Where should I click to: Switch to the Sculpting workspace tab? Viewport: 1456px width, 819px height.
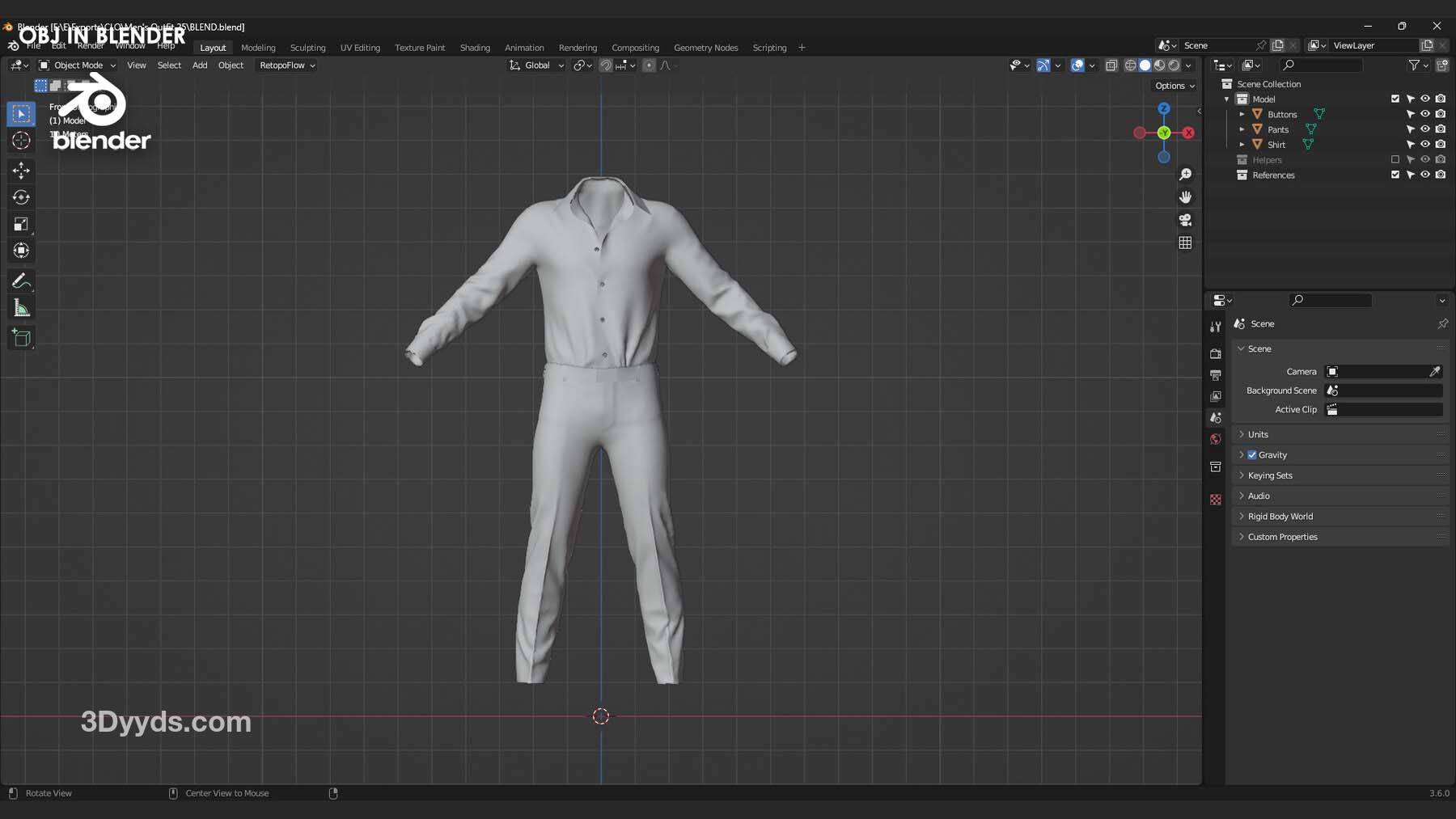pyautogui.click(x=307, y=48)
